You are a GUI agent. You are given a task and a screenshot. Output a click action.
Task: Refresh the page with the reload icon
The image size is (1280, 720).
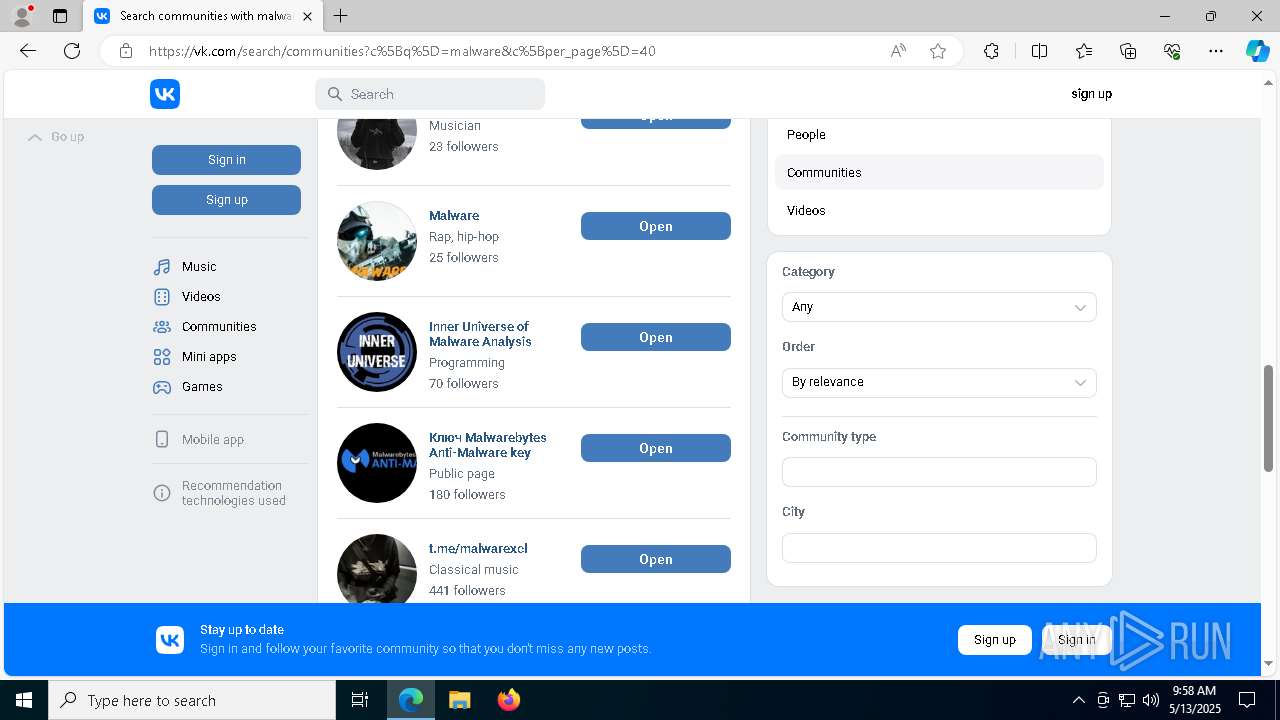click(72, 51)
